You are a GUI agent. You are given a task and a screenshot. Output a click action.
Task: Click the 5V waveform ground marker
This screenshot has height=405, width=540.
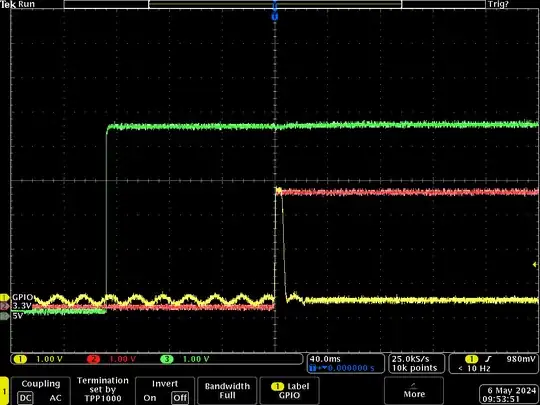coord(4,315)
